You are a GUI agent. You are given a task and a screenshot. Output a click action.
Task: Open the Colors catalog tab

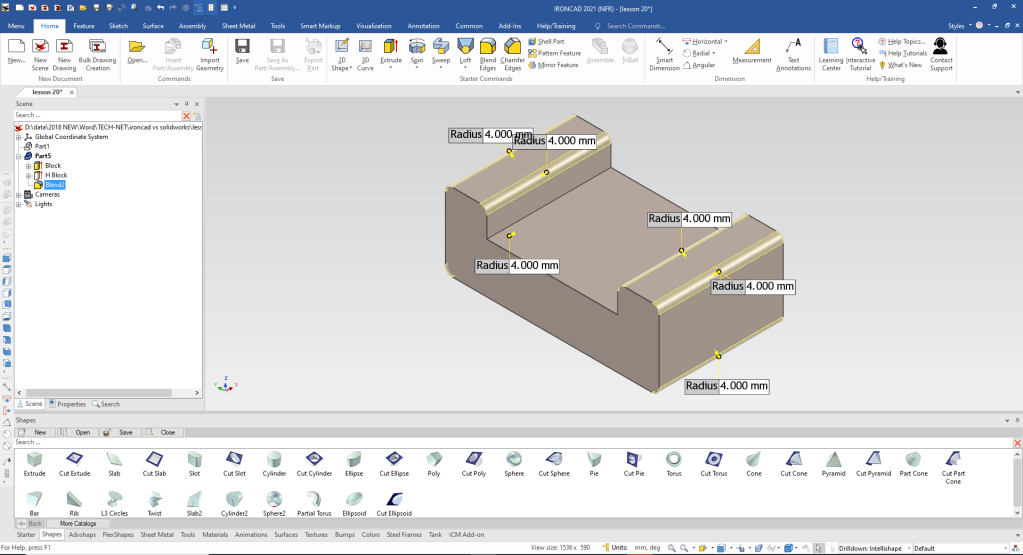click(371, 535)
